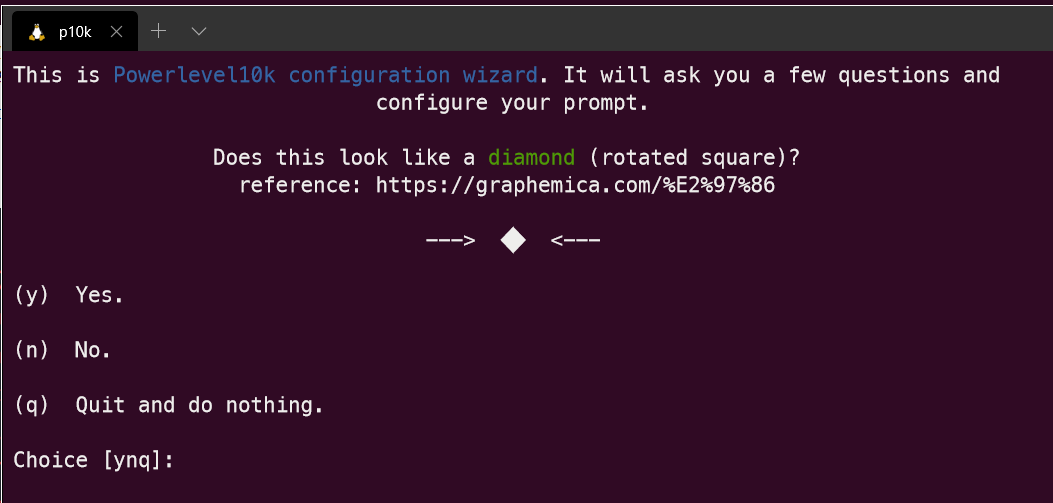Select the (y) Yes option line
The image size is (1053, 503).
(x=69, y=295)
